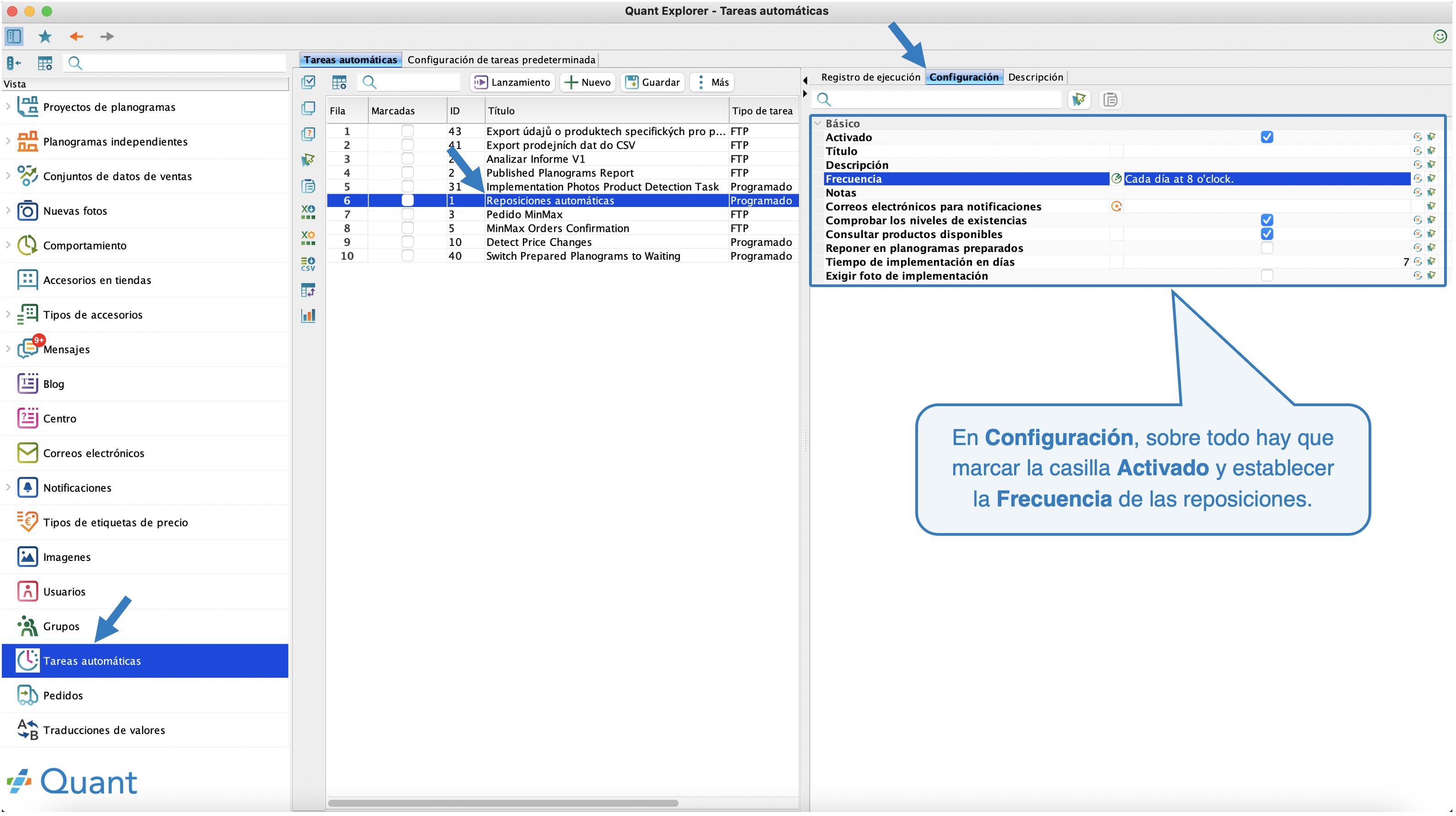
Task: Open Pedidos view
Action: [x=63, y=696]
